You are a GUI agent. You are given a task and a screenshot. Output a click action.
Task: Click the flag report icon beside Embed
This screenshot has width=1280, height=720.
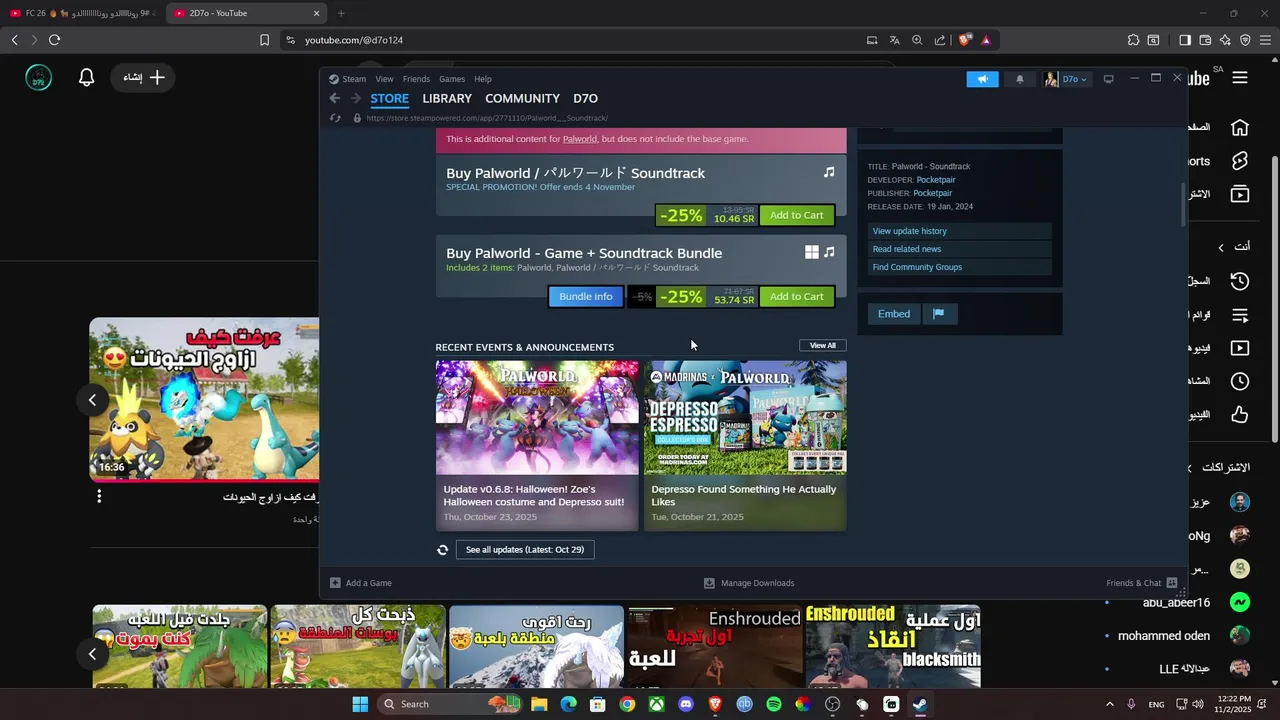939,314
